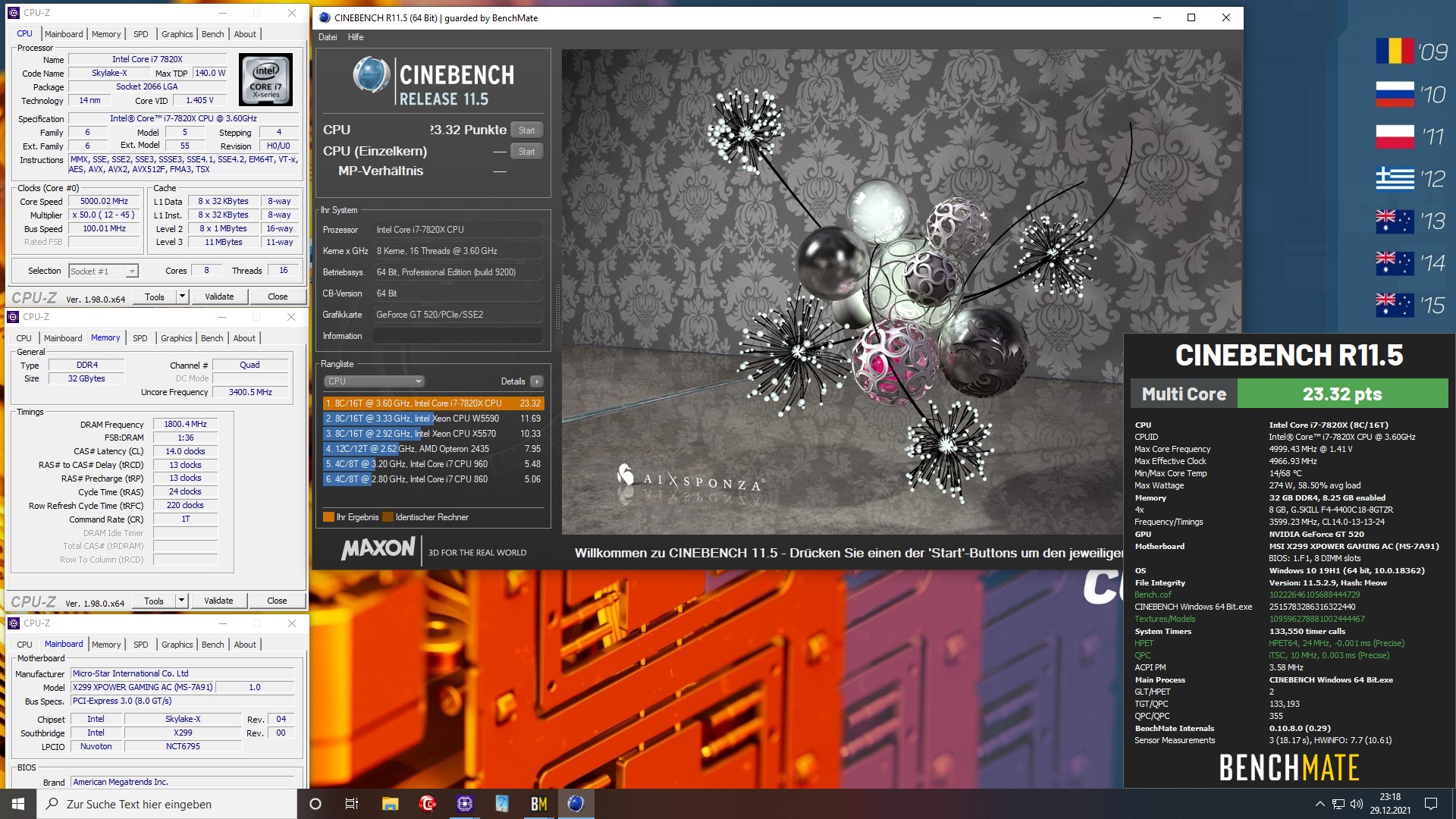Image resolution: width=1456 pixels, height=819 pixels.
Task: Click the volume icon in system tray
Action: tap(1357, 804)
